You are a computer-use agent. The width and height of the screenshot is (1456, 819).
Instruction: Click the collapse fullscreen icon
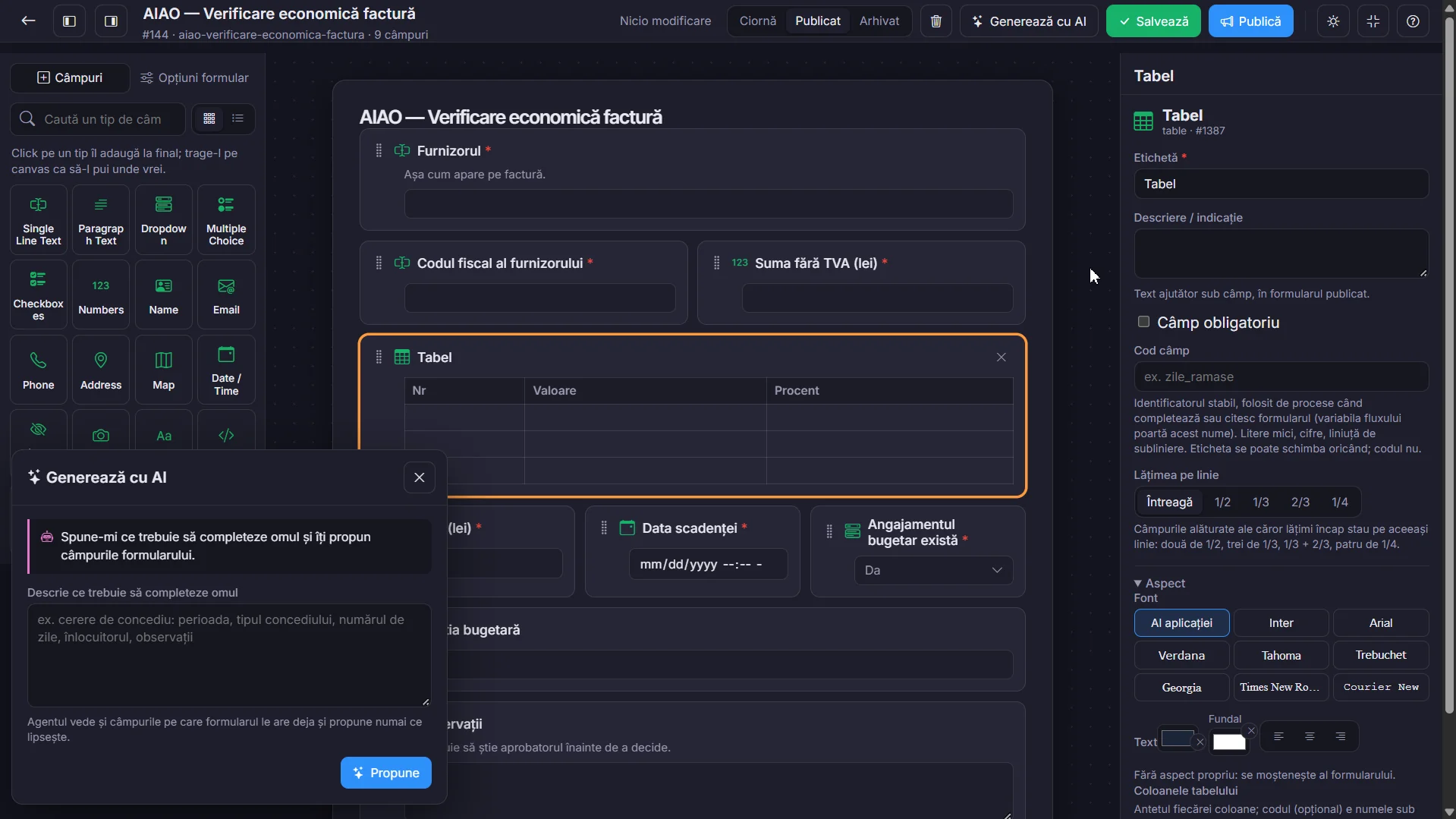point(1373,21)
